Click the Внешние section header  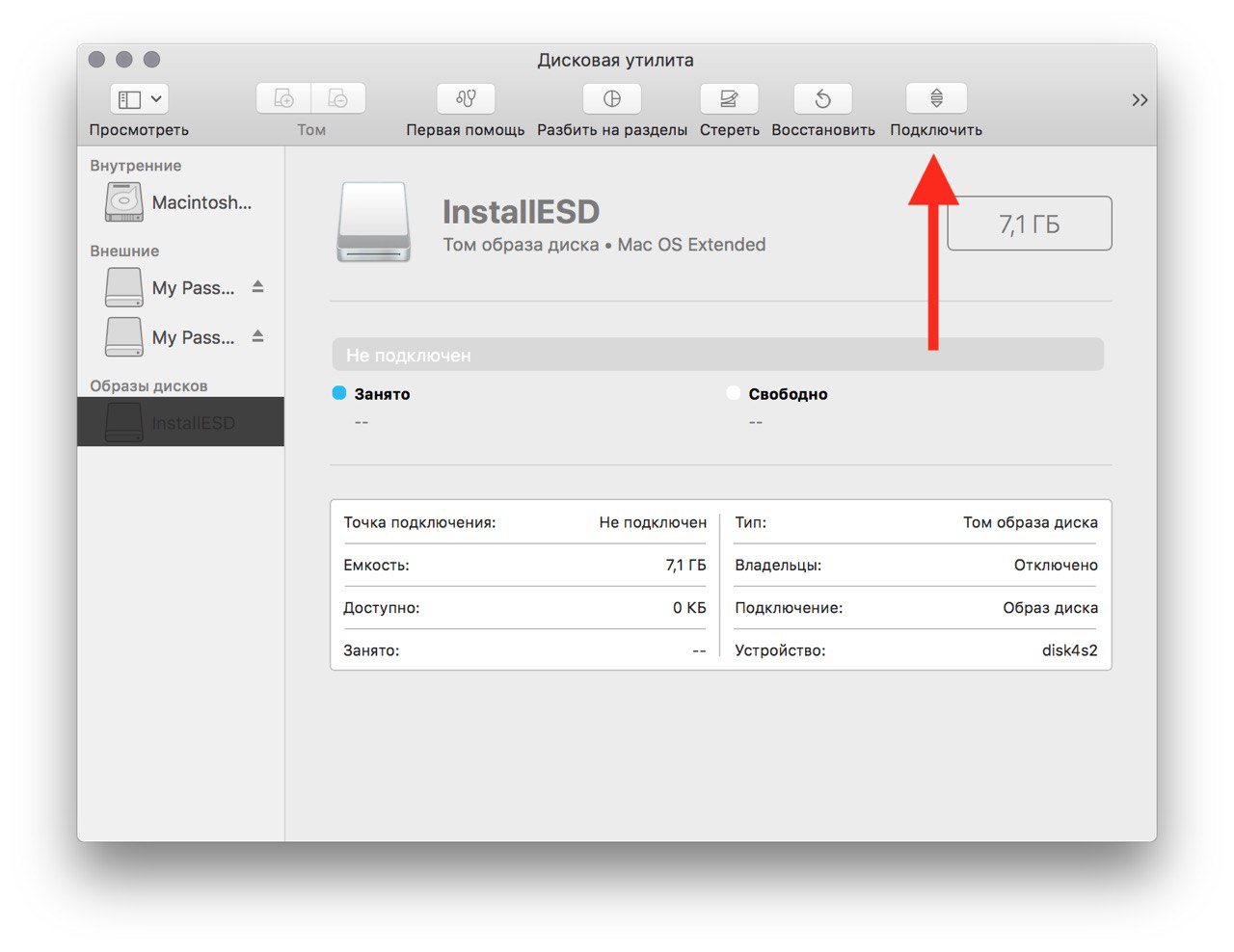(124, 251)
